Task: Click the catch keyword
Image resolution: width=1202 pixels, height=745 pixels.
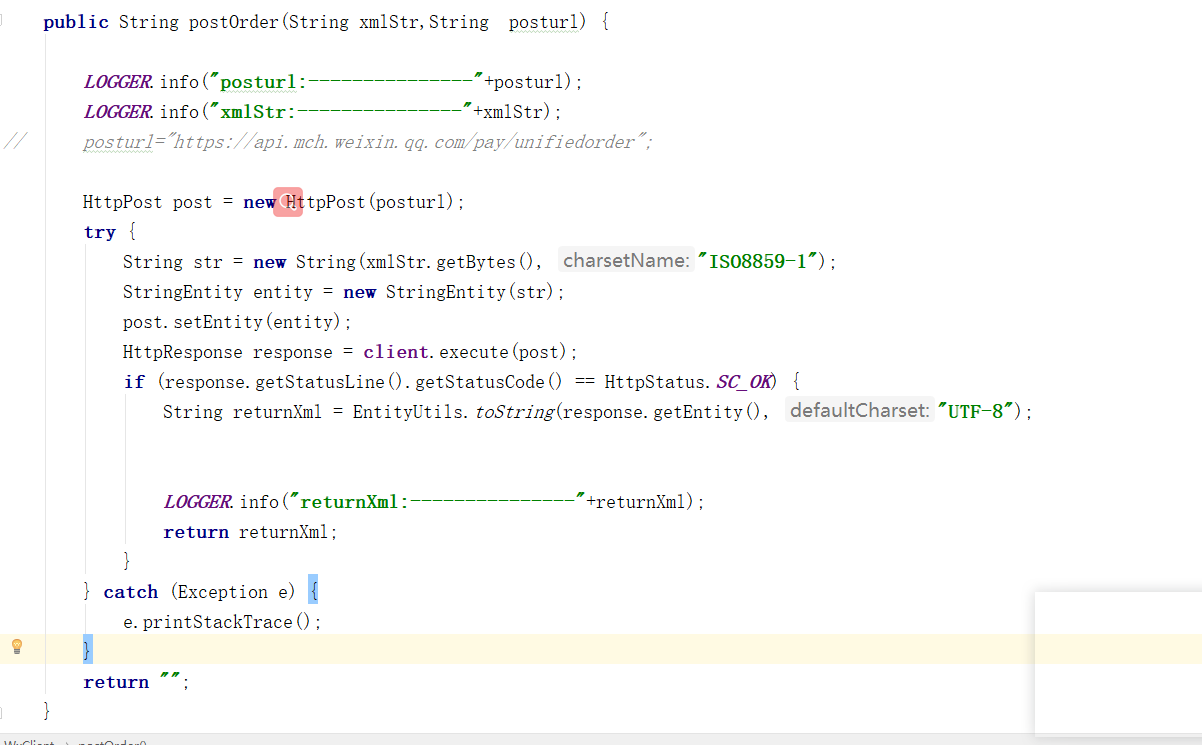Action: (130, 591)
